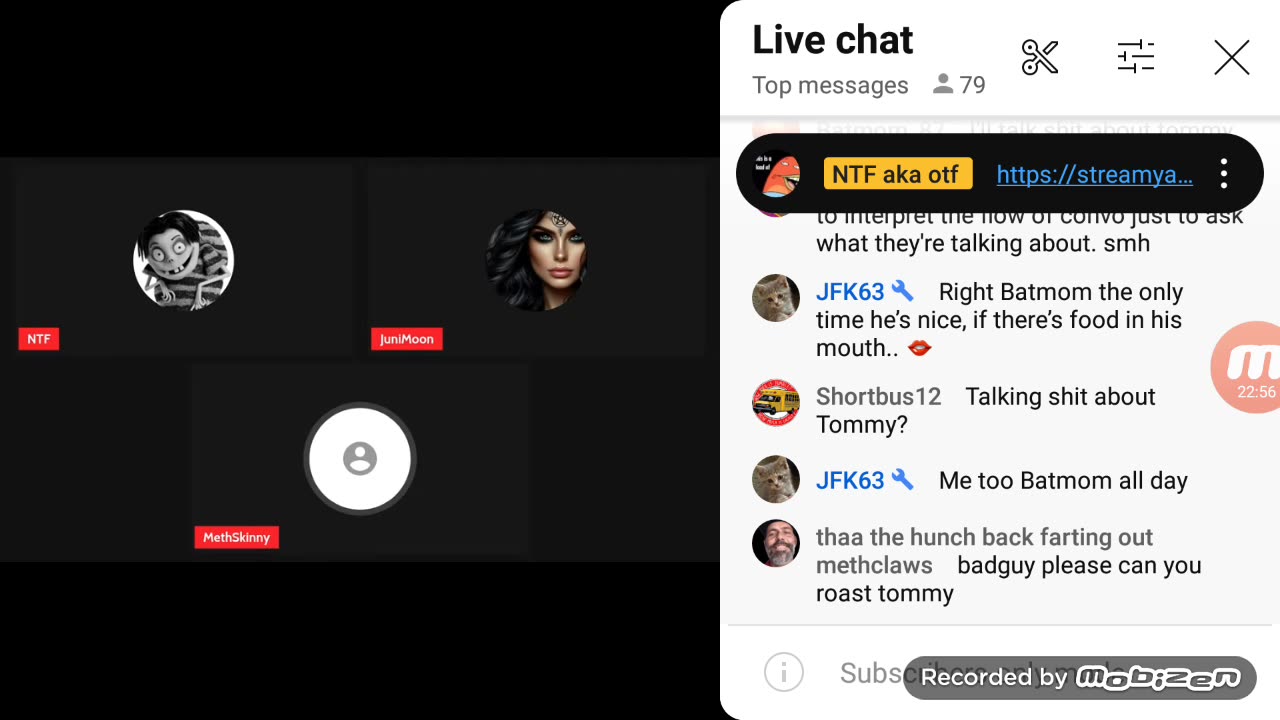This screenshot has height=720, width=1280.
Task: Open the methclaws user's profile avatar
Action: point(776,544)
